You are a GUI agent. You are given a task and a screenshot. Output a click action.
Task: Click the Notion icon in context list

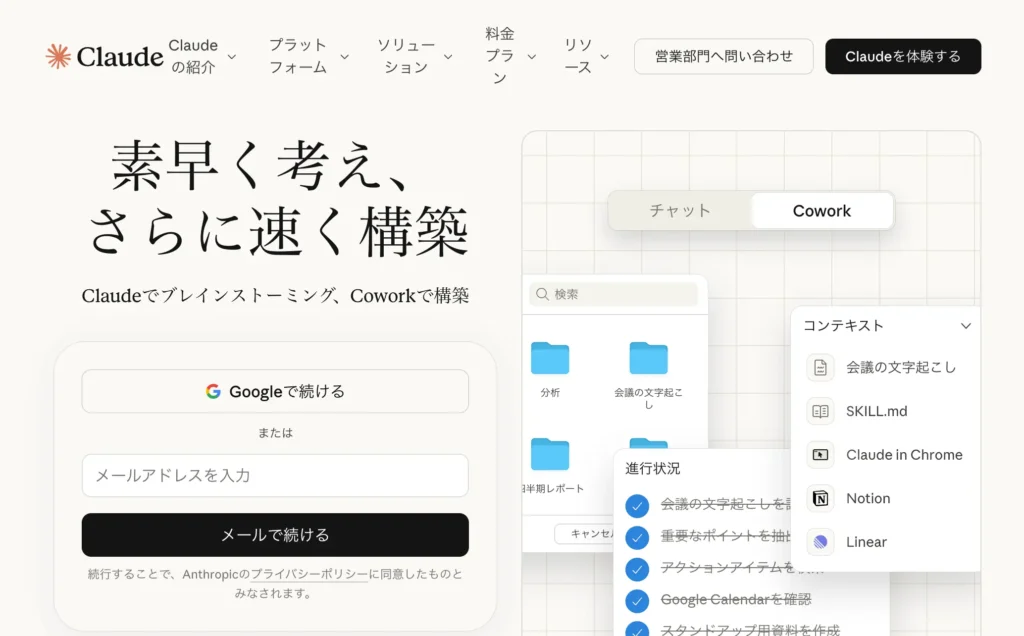[x=820, y=498]
